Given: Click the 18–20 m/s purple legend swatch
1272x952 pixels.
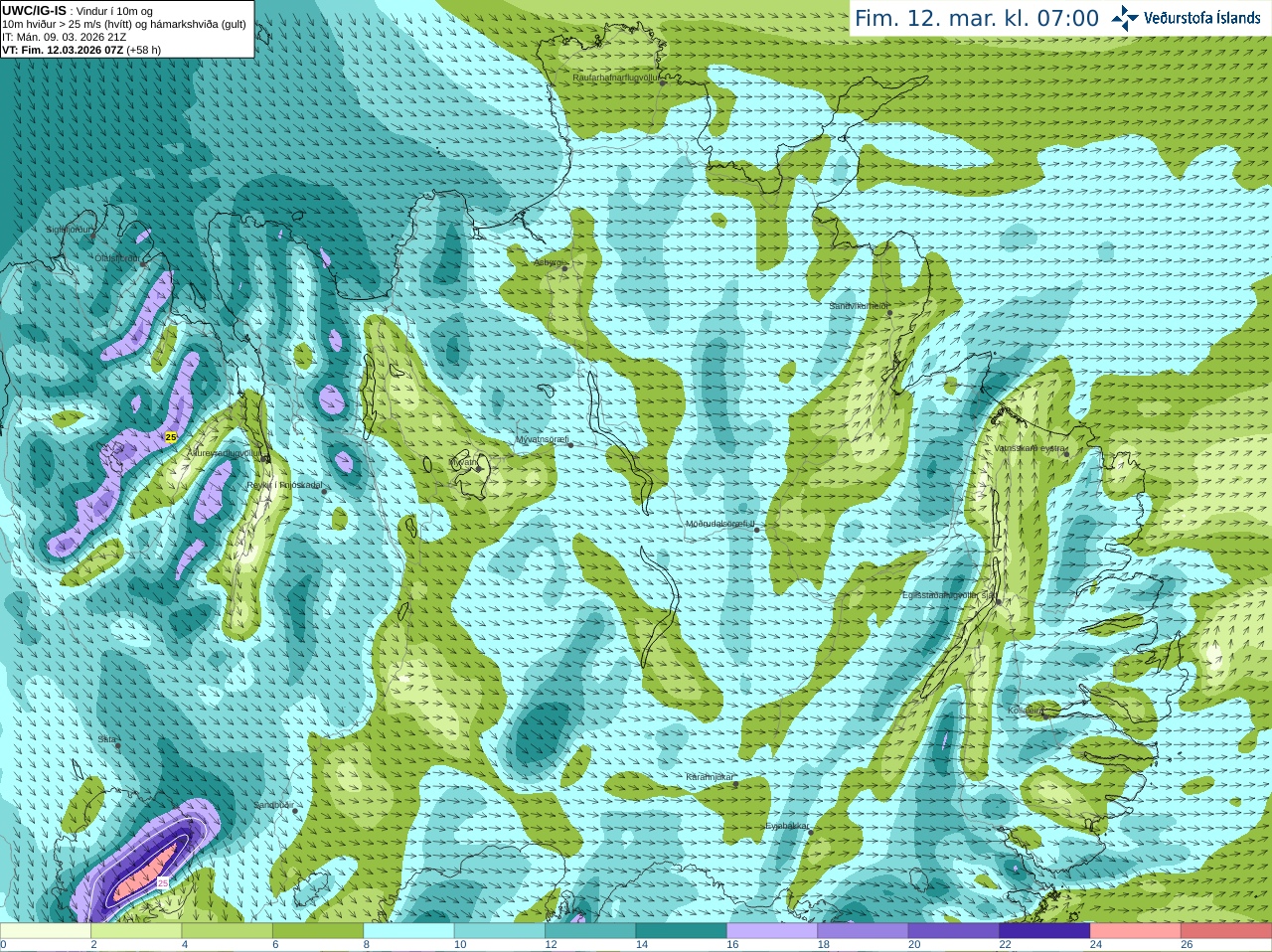Looking at the screenshot, I should [864, 931].
